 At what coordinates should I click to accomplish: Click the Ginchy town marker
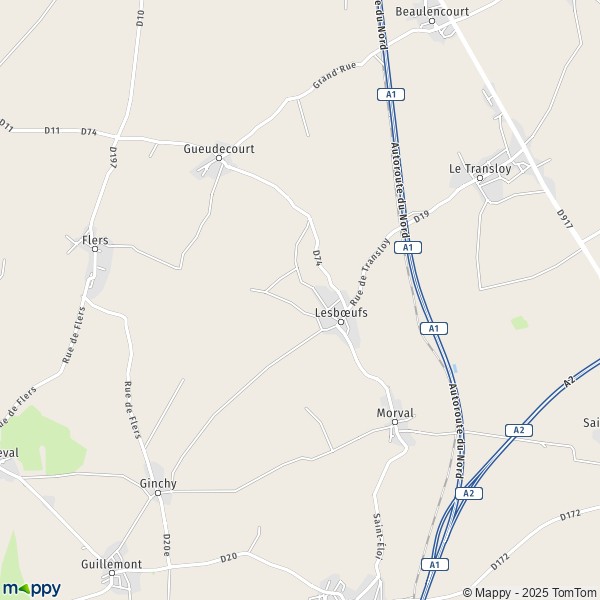coord(158,493)
